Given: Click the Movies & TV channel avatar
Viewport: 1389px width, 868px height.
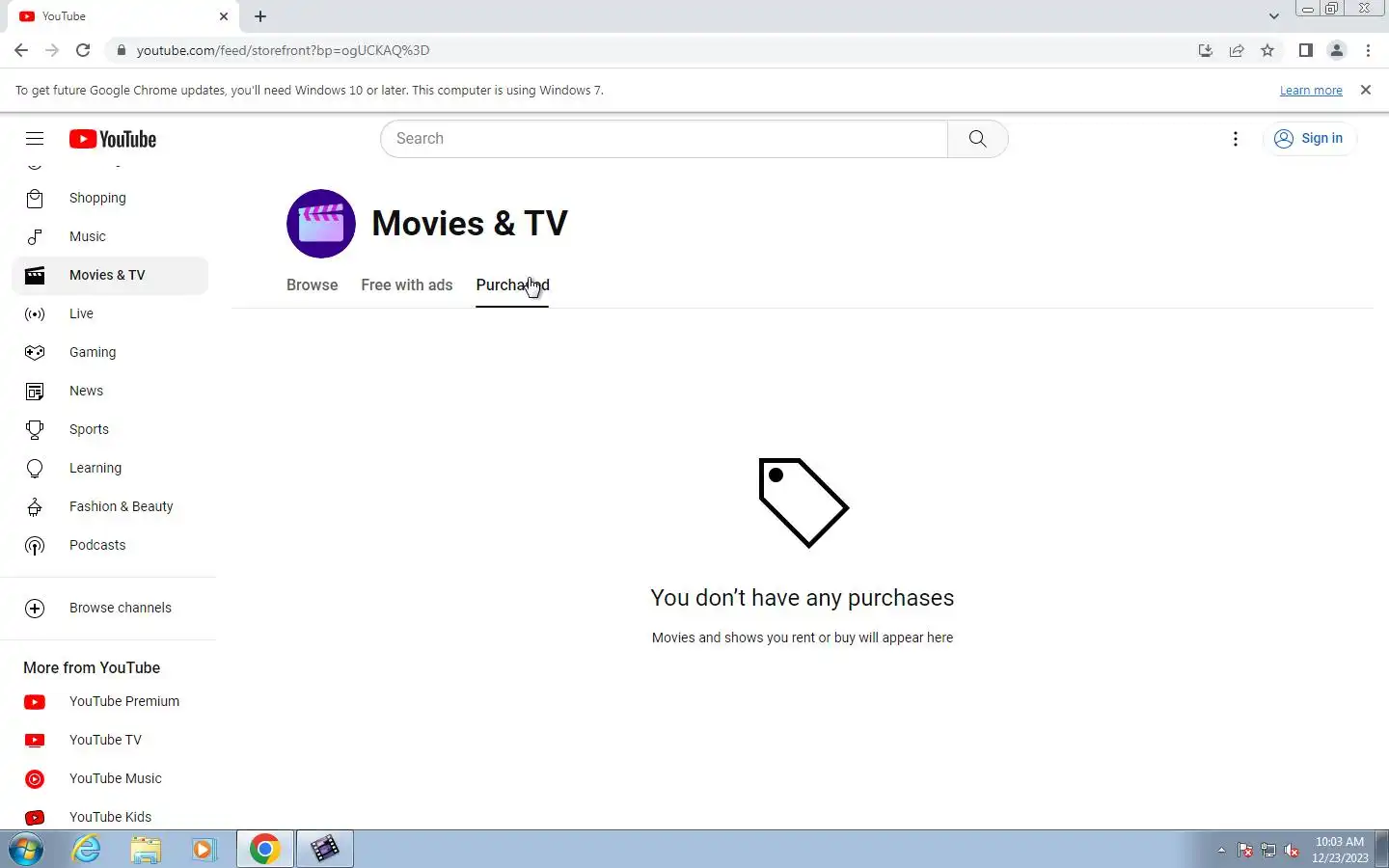Looking at the screenshot, I should click(x=321, y=224).
